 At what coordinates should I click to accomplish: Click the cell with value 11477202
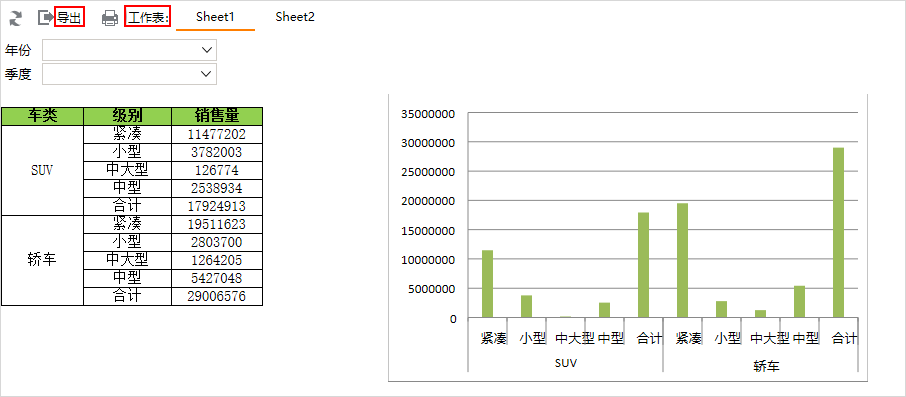coord(217,135)
